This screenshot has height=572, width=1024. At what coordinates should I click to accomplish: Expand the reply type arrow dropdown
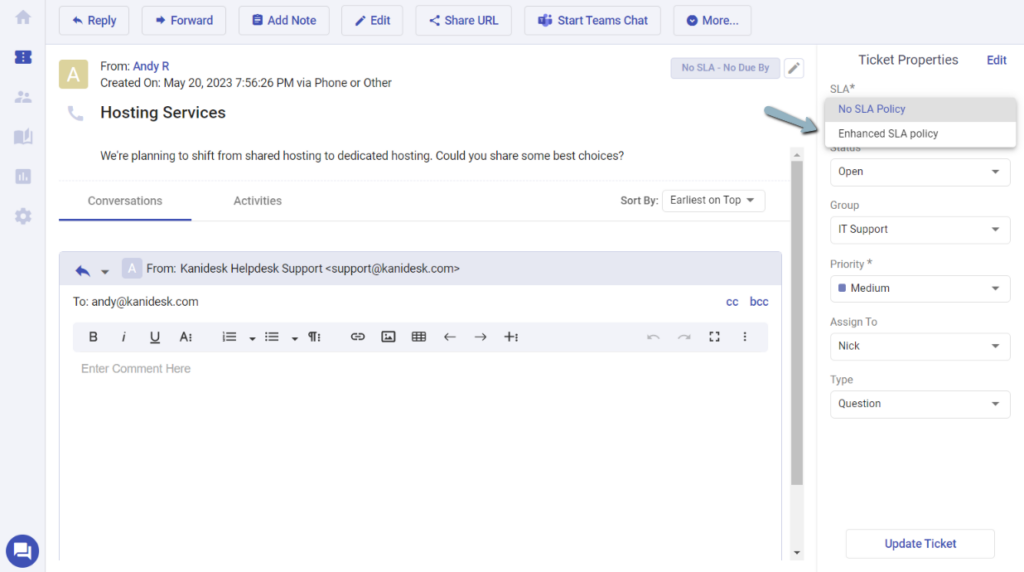104,271
